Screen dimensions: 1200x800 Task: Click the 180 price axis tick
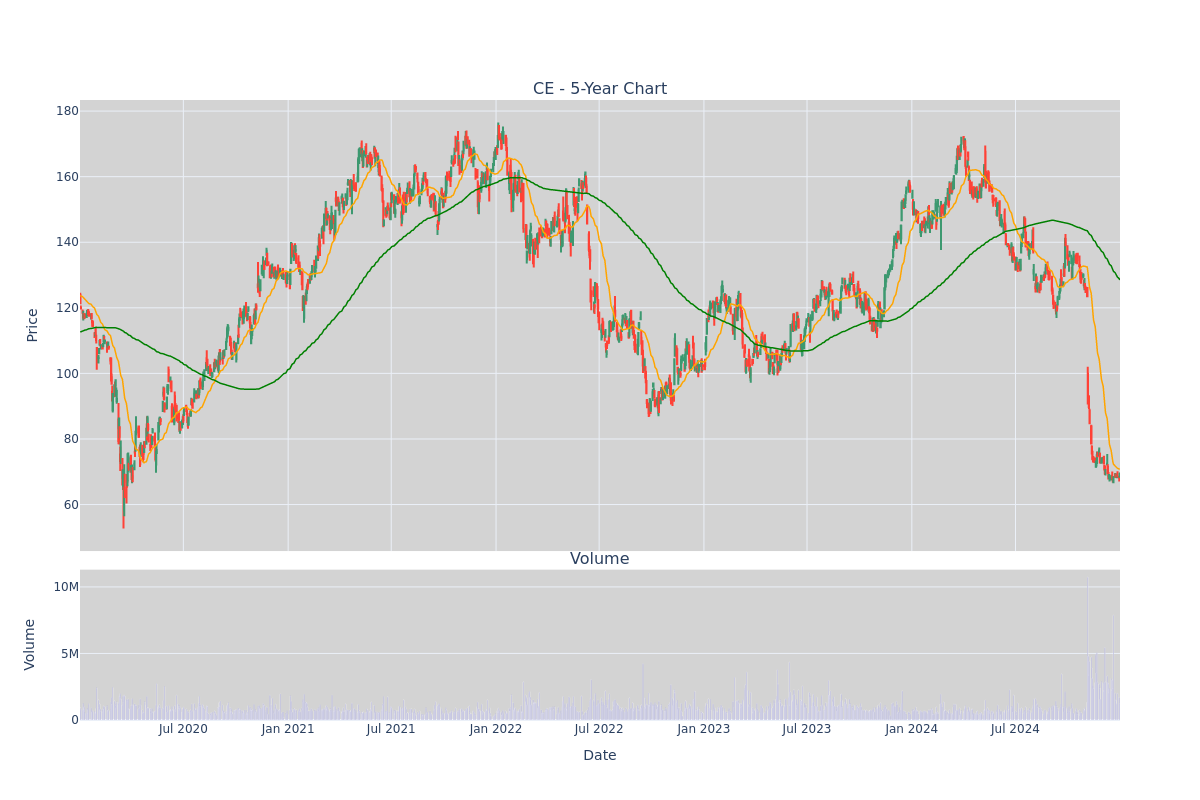(x=67, y=111)
